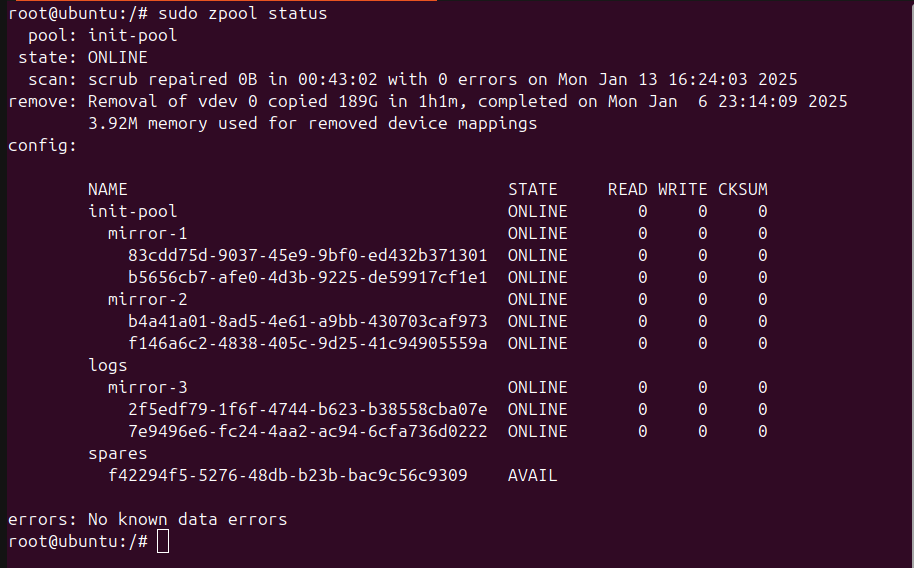Click the 'mirror-3' log vdev entry
Viewport: 914px width, 568px height.
(147, 387)
